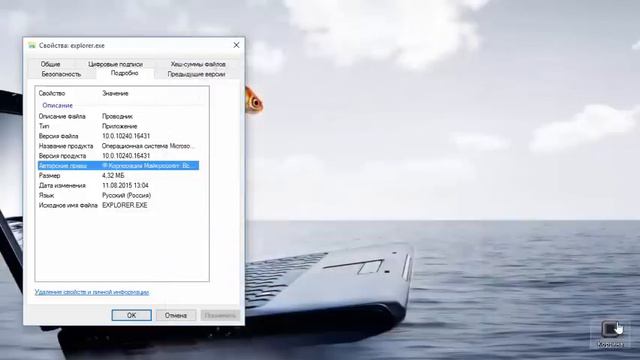Click the value Операционная система Microso...
The image size is (640, 360).
coord(148,146)
